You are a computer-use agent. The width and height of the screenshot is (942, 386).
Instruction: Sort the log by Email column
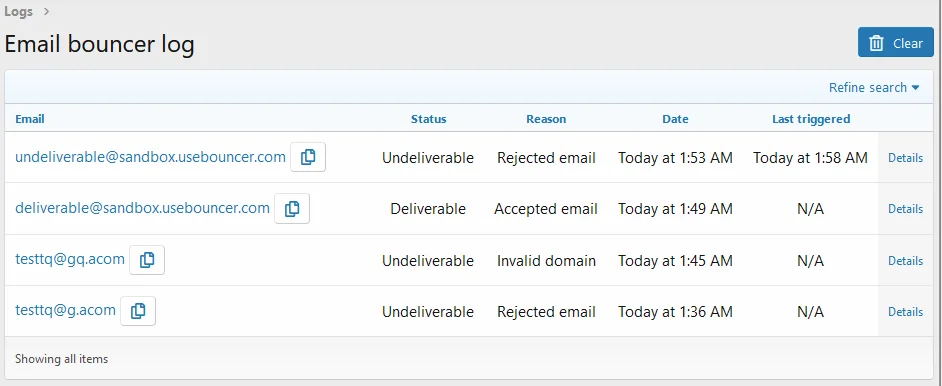pyautogui.click(x=30, y=119)
